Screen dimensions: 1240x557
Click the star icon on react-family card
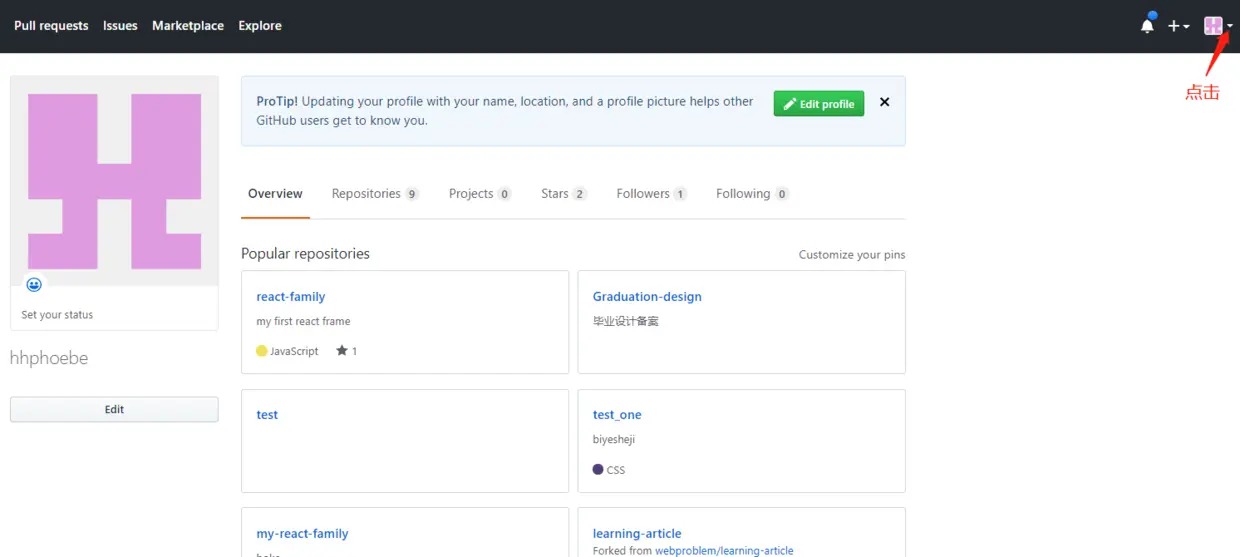(x=342, y=351)
